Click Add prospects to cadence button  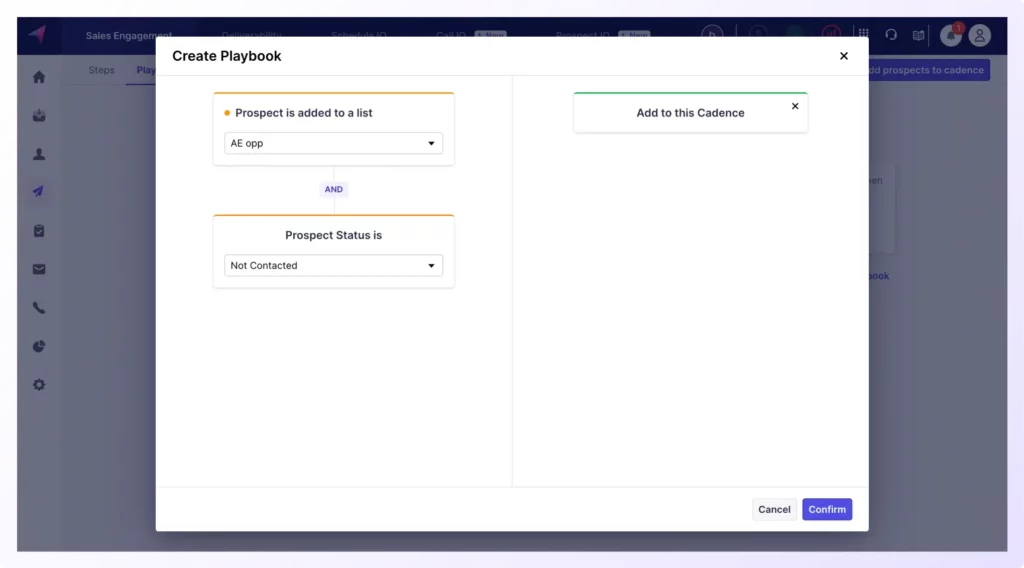927,70
